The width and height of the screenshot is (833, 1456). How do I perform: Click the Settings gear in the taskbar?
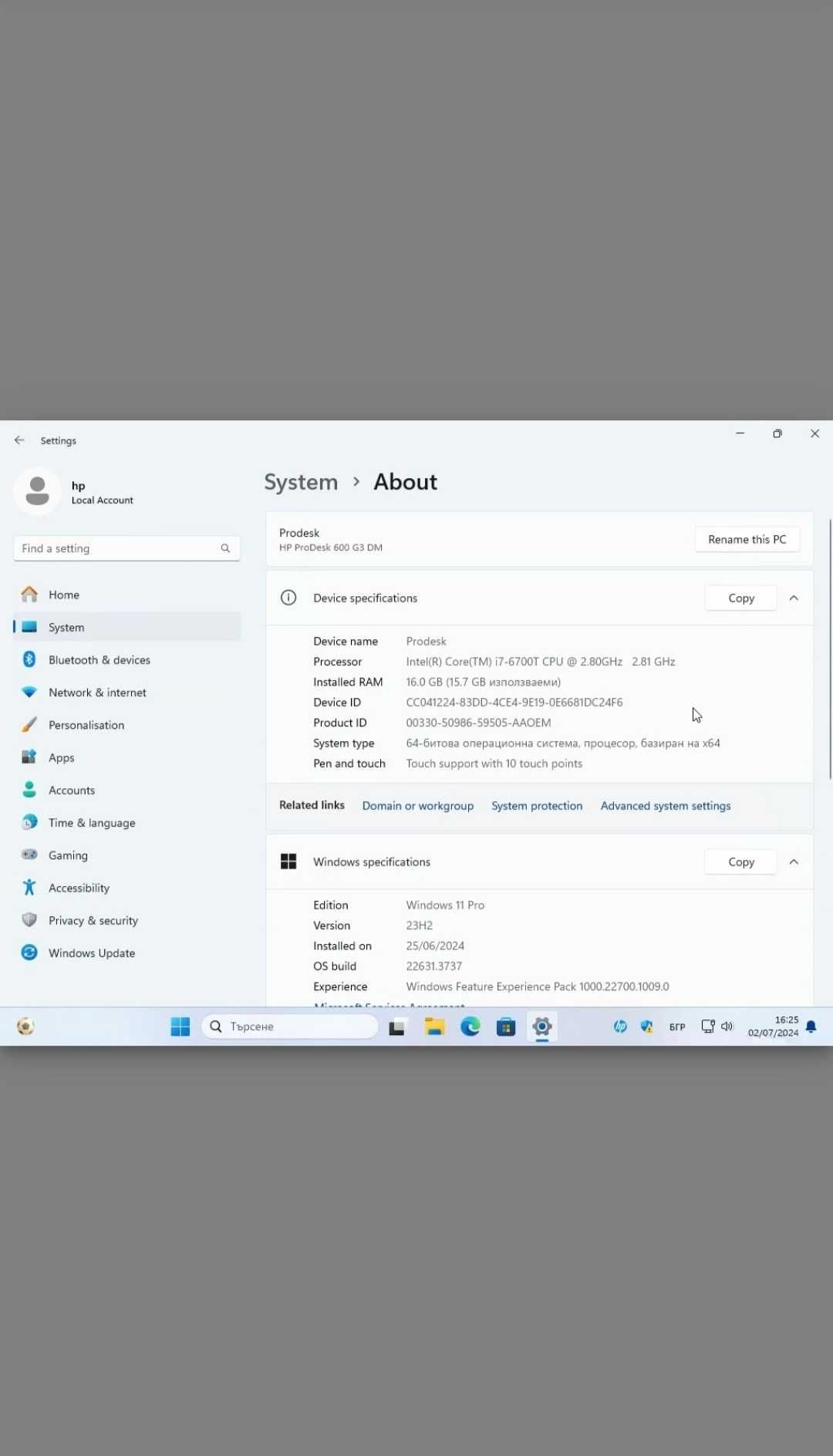tap(542, 1026)
